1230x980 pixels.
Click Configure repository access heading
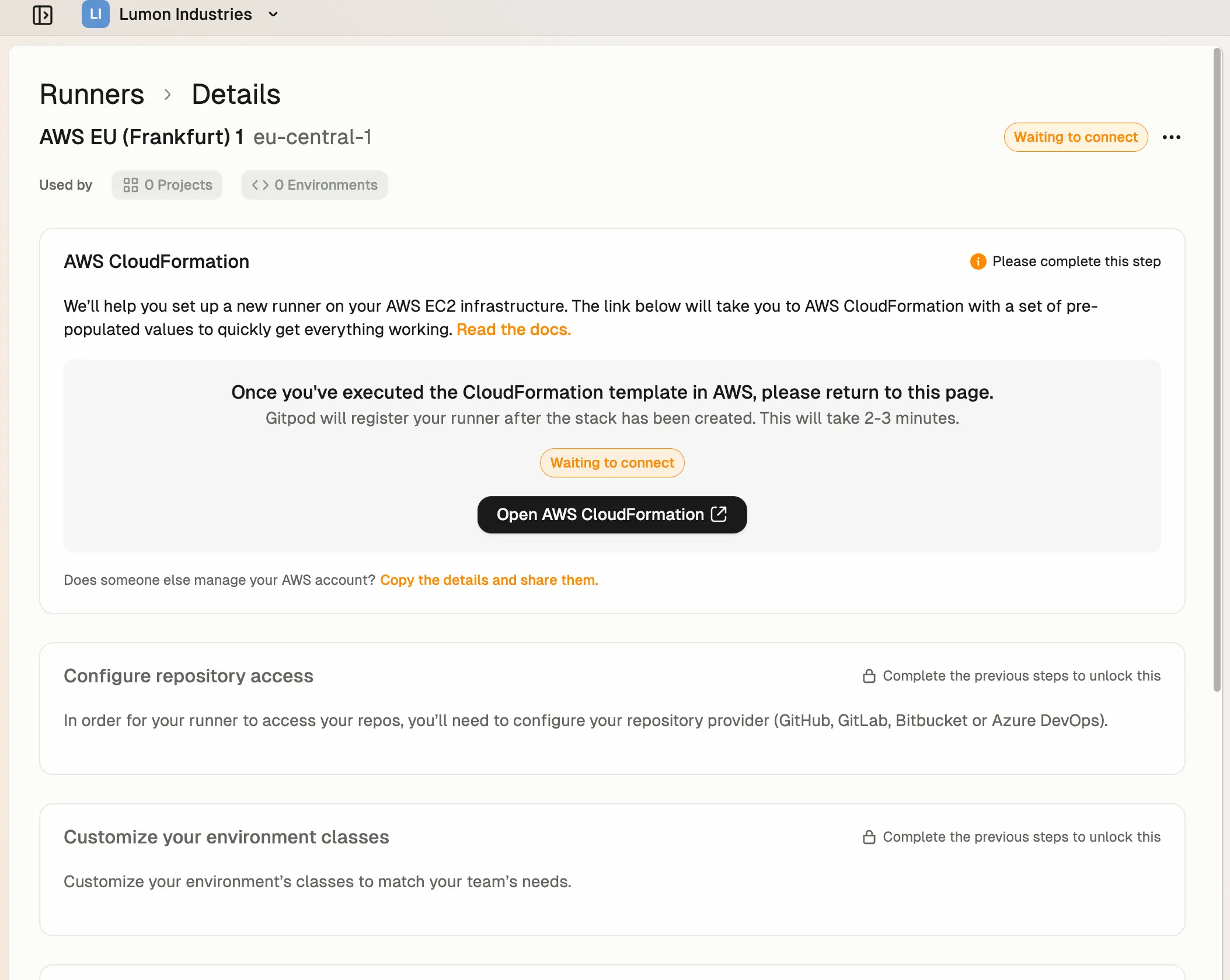coord(189,676)
